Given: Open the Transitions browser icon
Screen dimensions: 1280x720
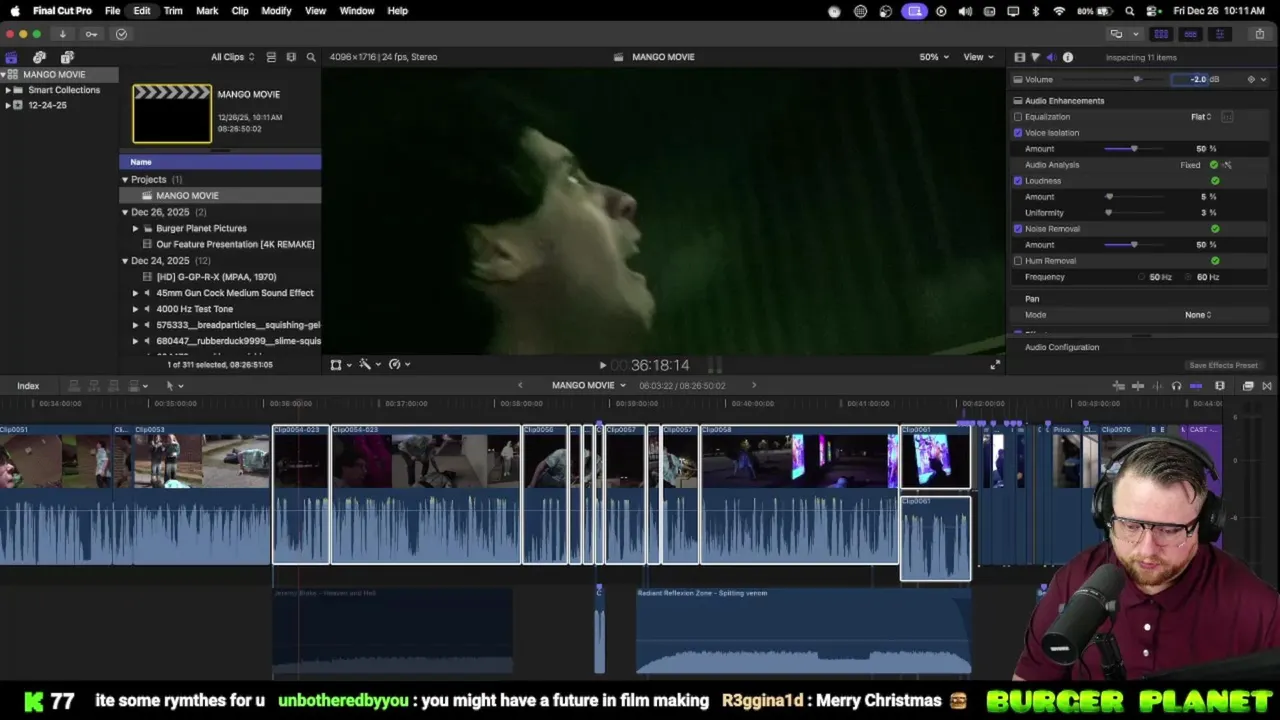Looking at the screenshot, I should pyautogui.click(x=1267, y=386).
